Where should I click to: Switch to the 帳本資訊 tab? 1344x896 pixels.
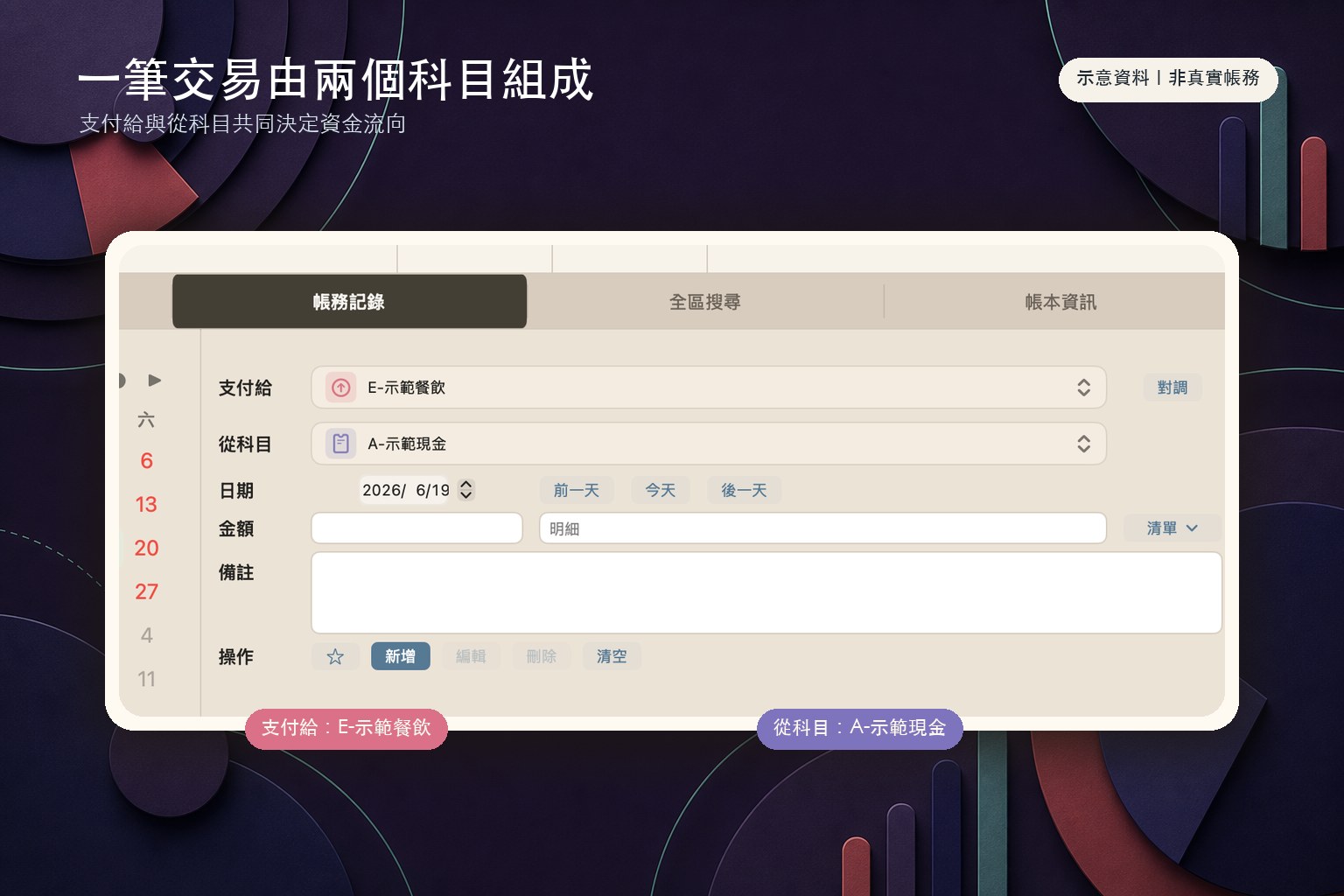click(1060, 302)
